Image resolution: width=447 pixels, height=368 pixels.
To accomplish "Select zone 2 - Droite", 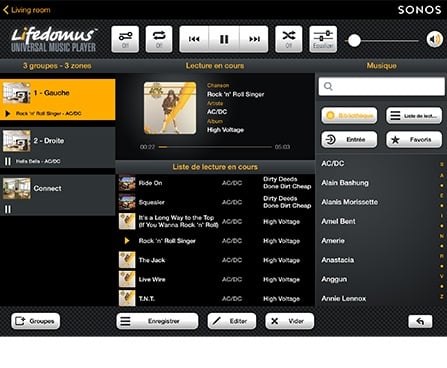I will click(x=58, y=147).
